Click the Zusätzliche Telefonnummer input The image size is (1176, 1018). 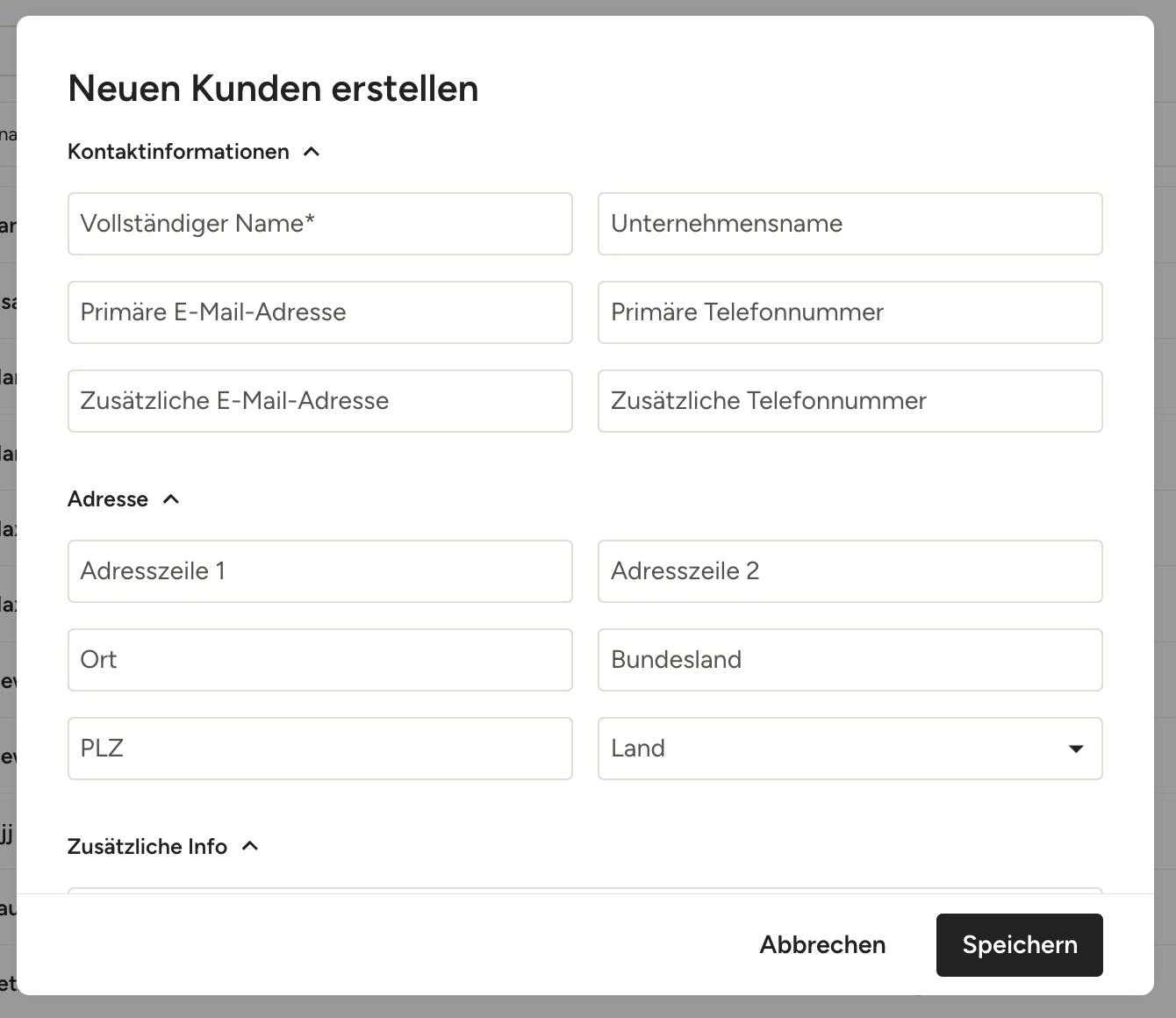click(850, 401)
